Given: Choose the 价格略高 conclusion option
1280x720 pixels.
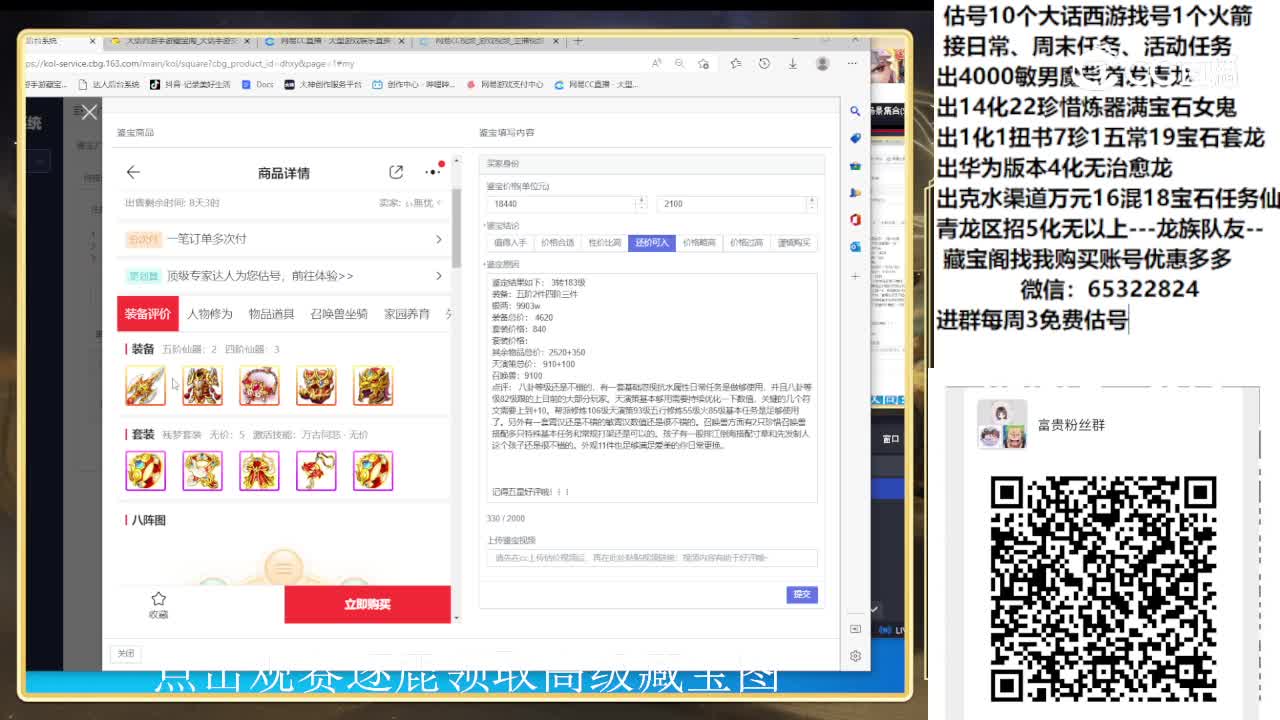Looking at the screenshot, I should [699, 243].
